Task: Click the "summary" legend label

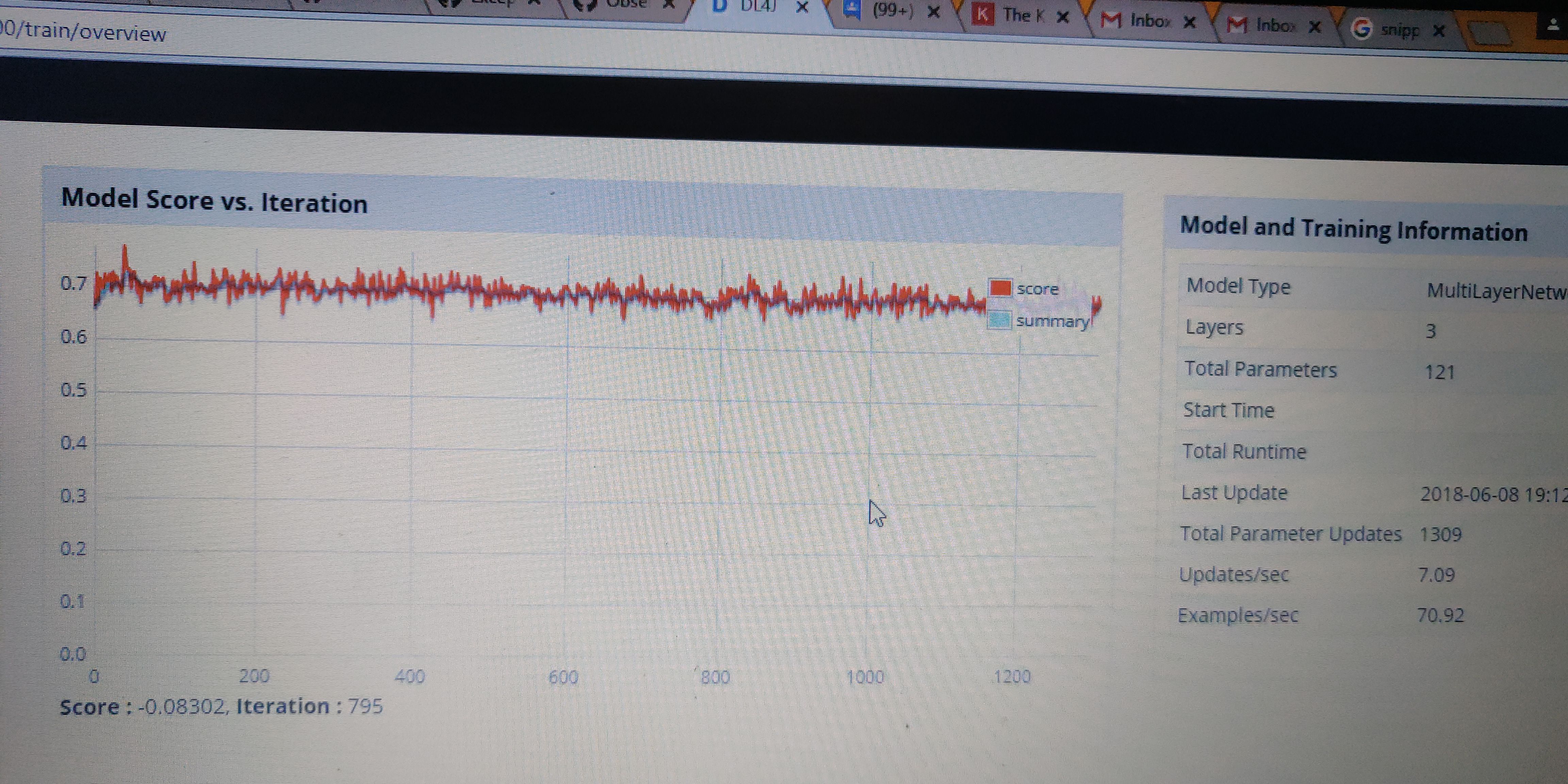Action: pyautogui.click(x=1052, y=321)
